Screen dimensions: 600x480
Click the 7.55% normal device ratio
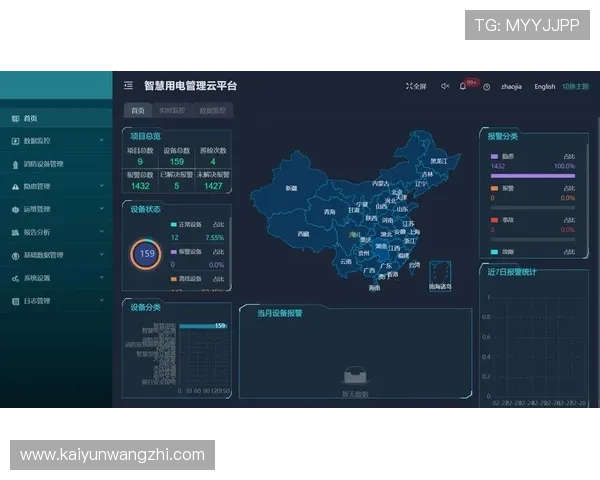click(214, 238)
